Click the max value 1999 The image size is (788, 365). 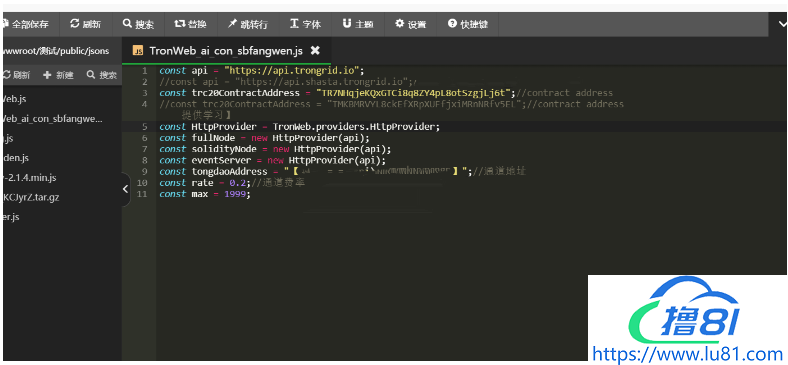(234, 194)
